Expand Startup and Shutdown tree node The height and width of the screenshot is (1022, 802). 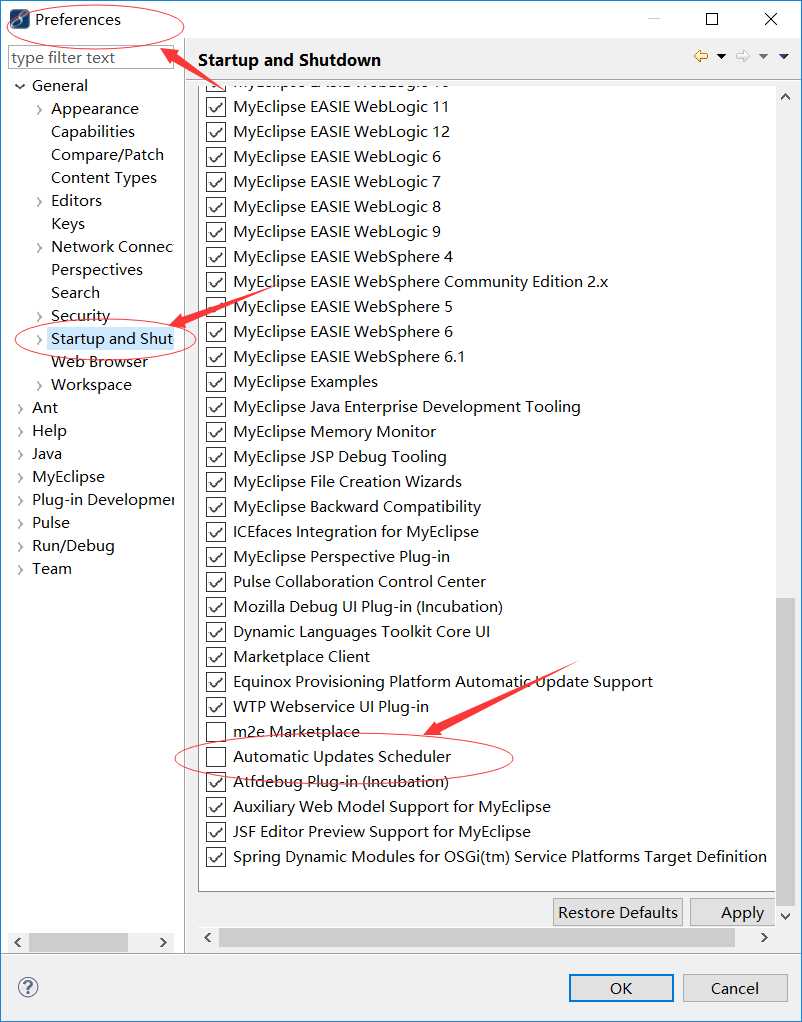tap(40, 340)
